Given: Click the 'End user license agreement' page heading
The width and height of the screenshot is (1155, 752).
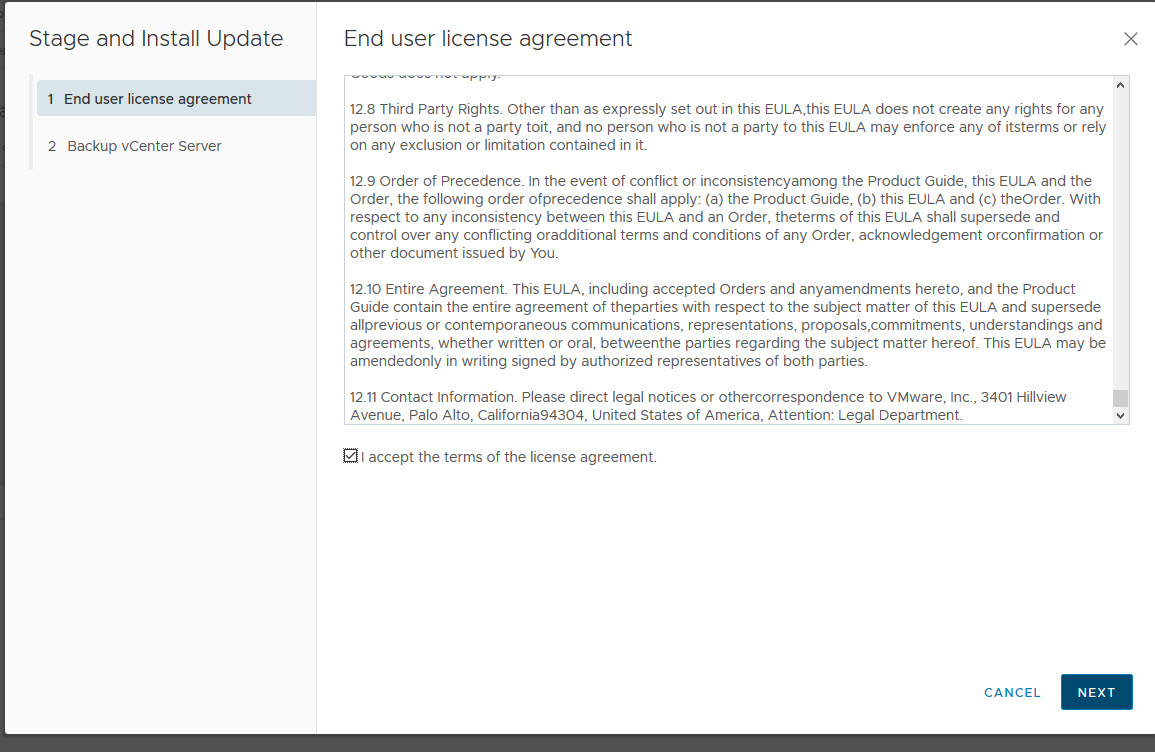Looking at the screenshot, I should tap(488, 39).
